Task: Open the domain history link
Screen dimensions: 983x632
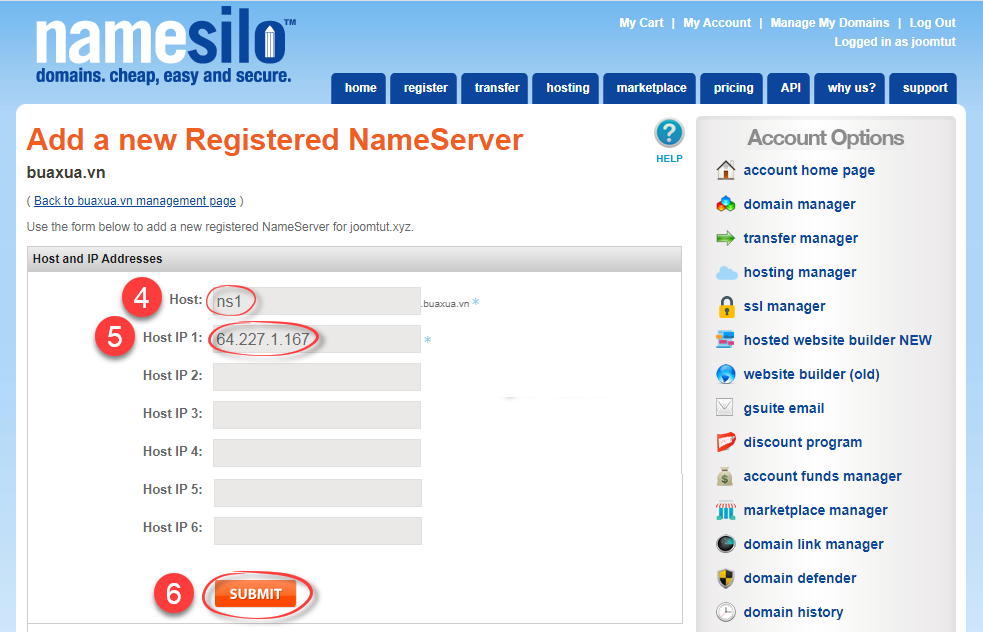Action: [793, 612]
